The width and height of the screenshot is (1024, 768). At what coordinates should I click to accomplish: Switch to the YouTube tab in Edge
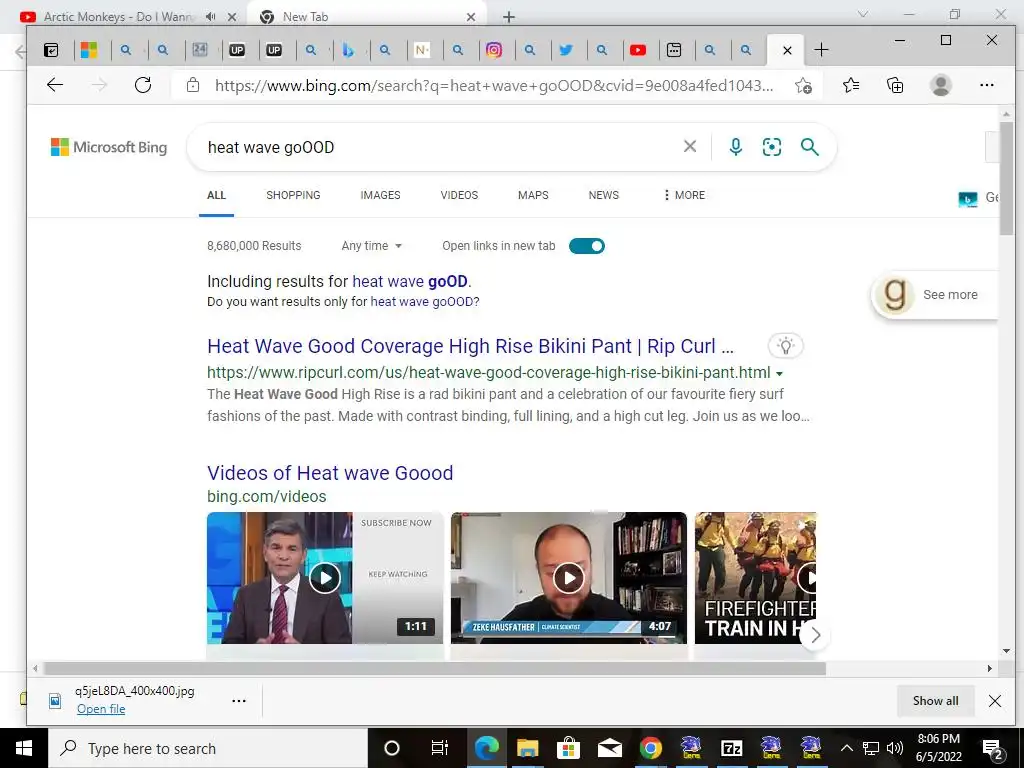tap(638, 50)
